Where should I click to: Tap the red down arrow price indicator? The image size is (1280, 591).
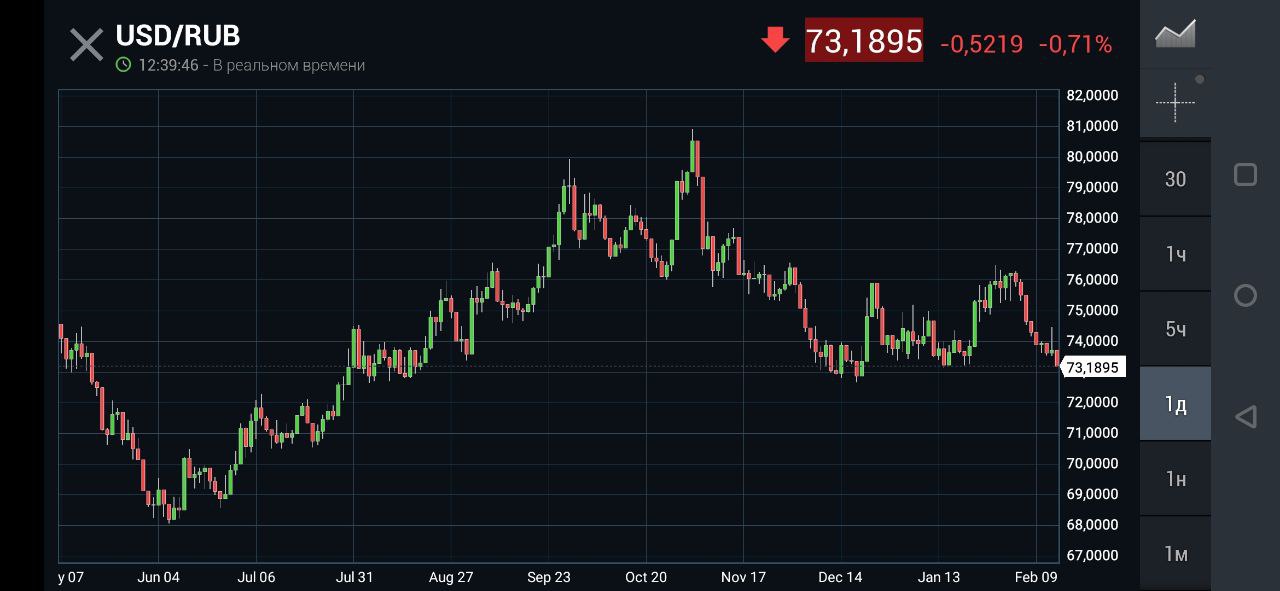click(775, 40)
